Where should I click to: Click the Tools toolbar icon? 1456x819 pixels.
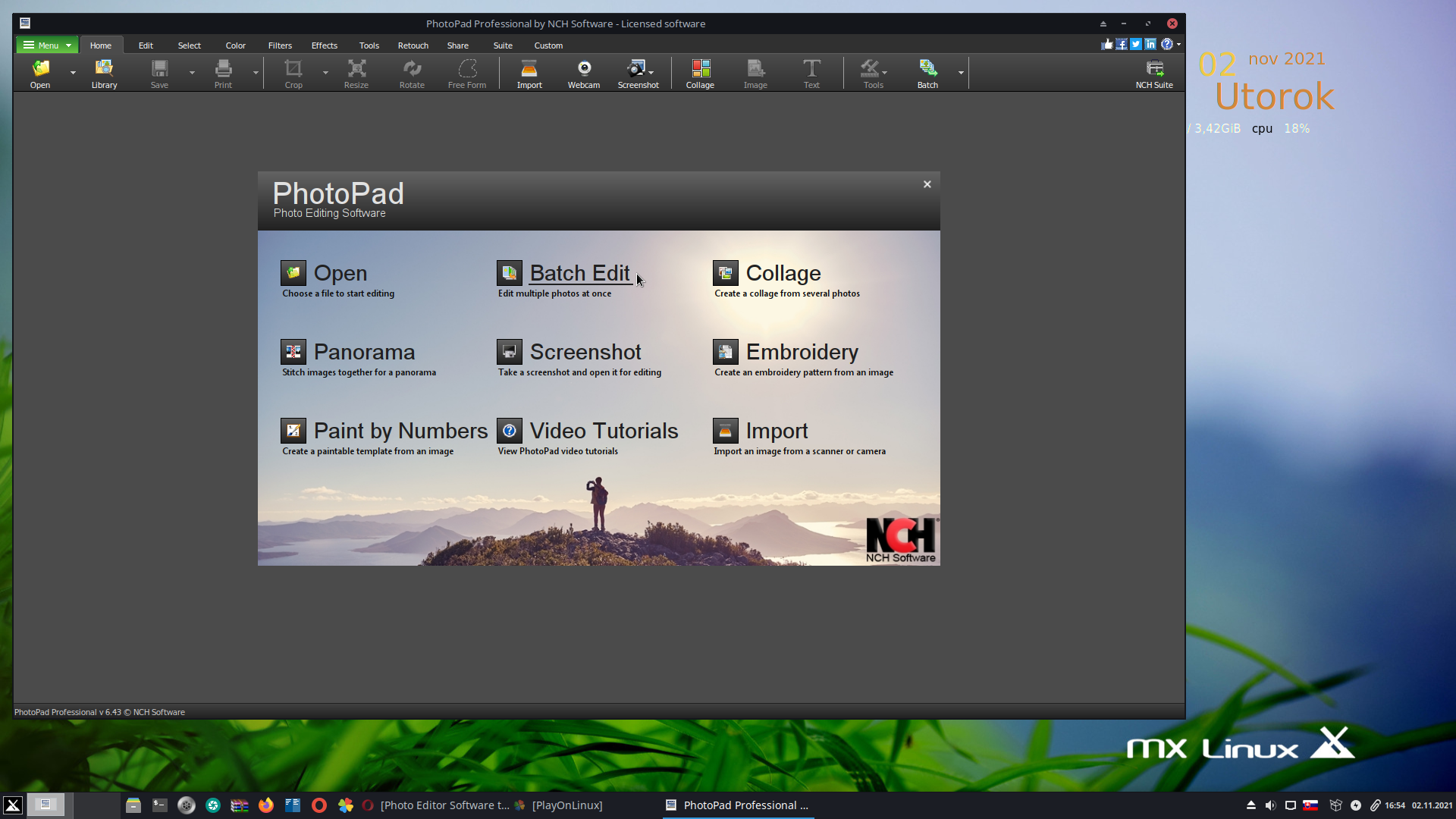point(873,74)
